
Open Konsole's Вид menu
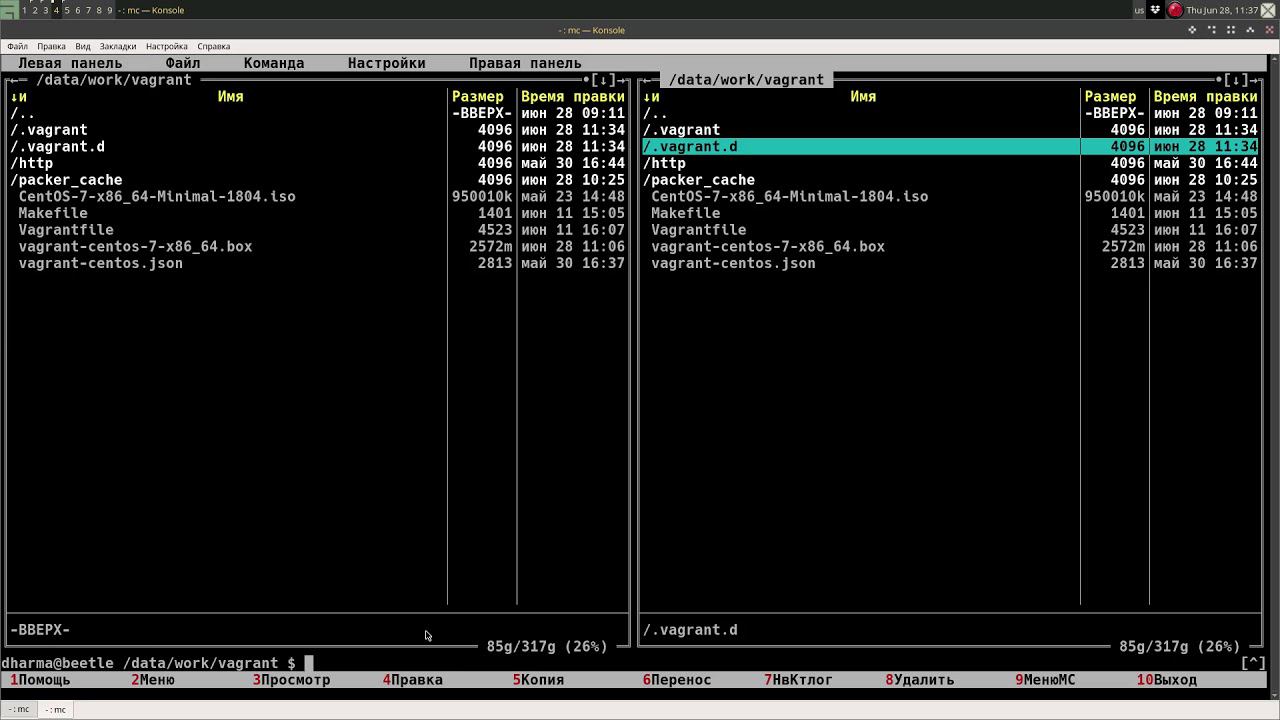[x=83, y=46]
